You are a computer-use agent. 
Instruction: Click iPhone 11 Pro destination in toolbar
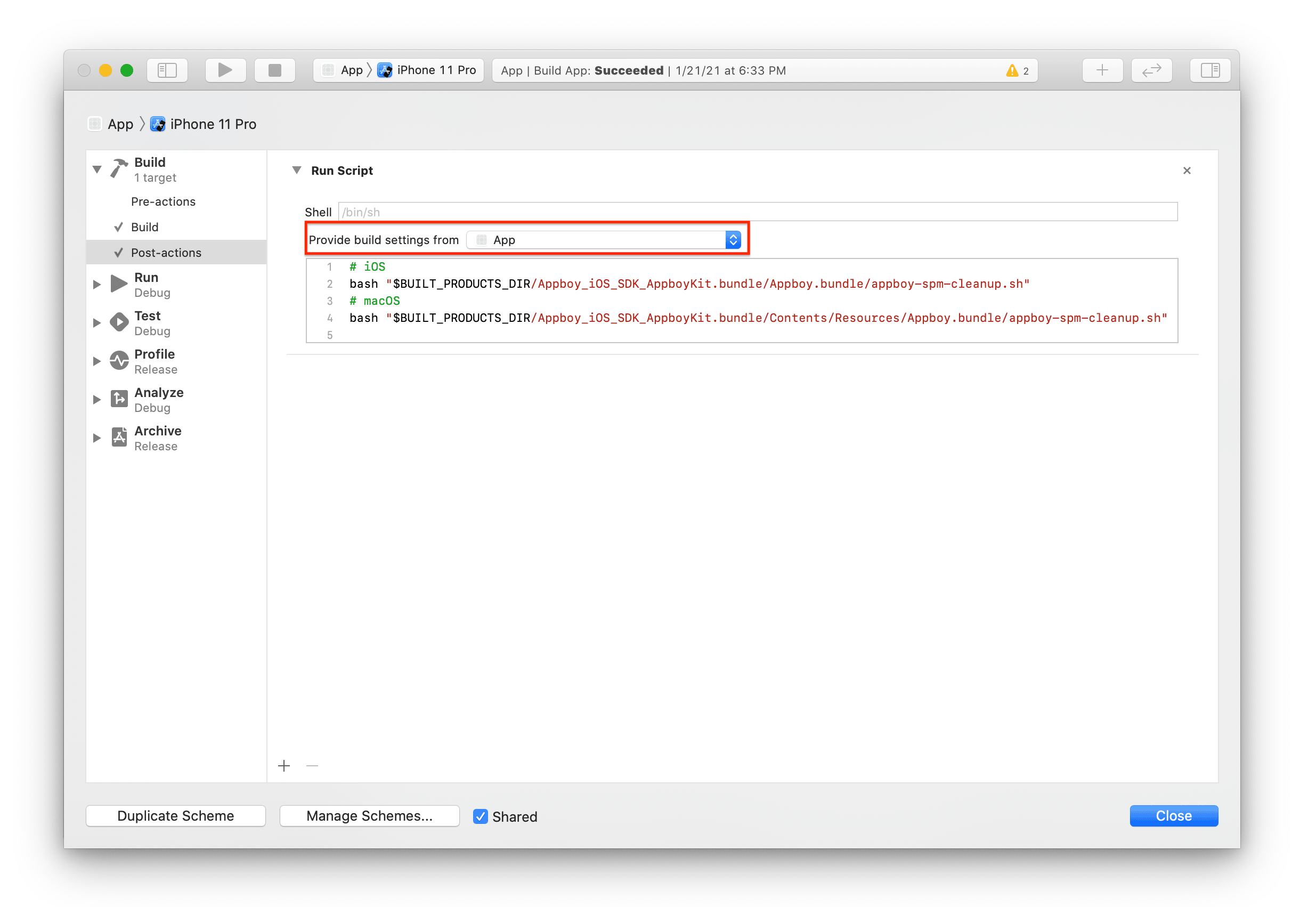pyautogui.click(x=435, y=70)
